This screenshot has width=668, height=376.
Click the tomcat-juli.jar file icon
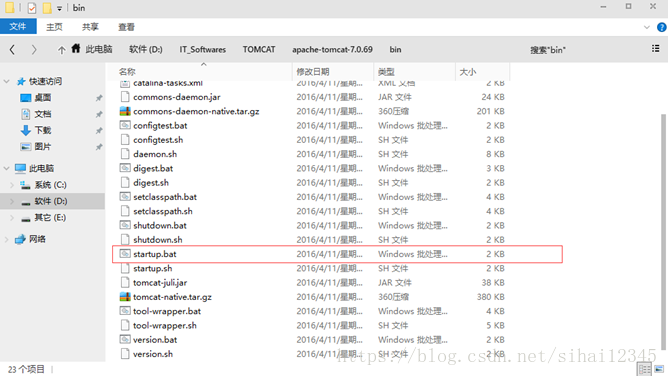pos(125,282)
